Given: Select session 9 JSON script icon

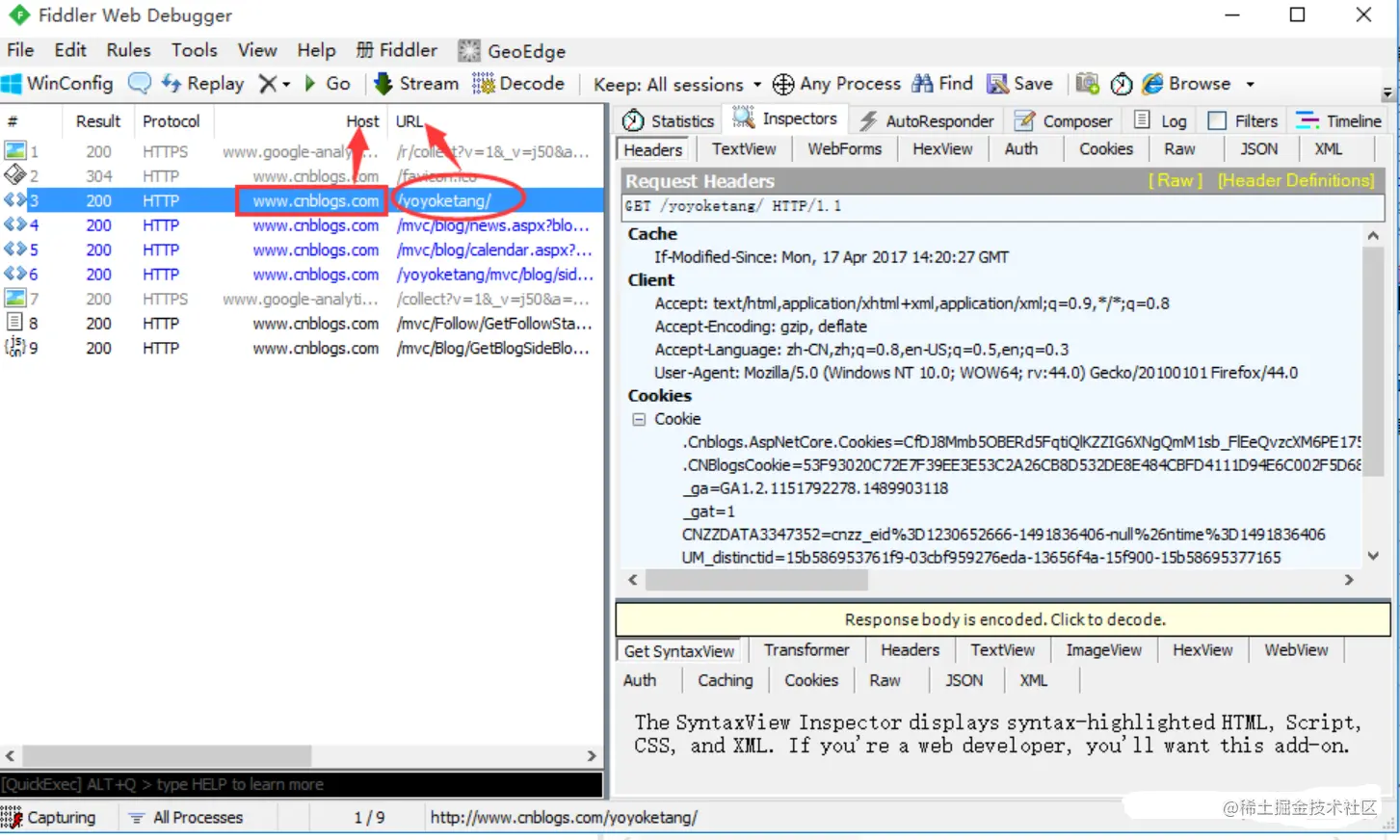Looking at the screenshot, I should 14,348.
